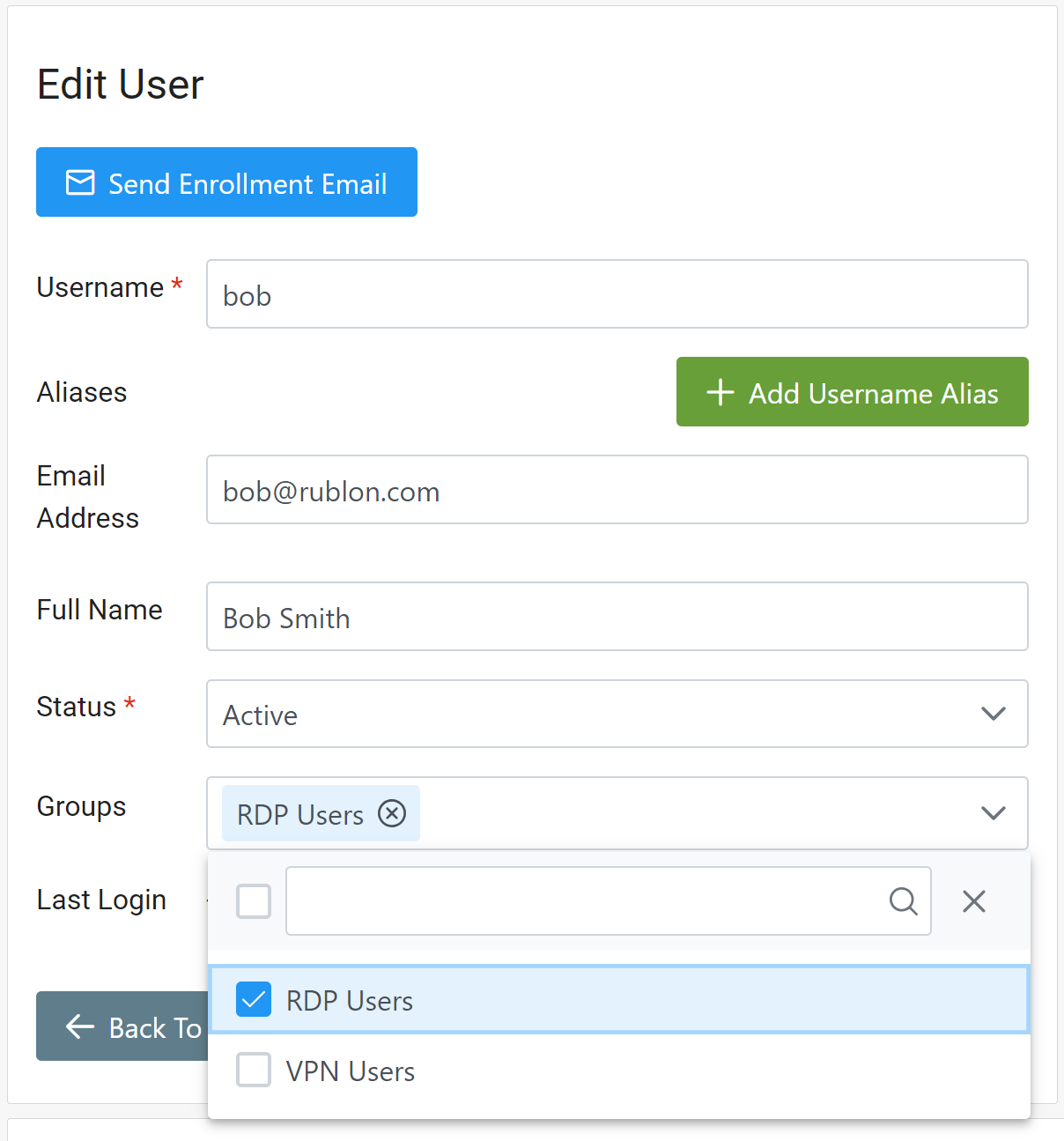
Task: Open the Status dropdown showing Active
Action: [617, 714]
